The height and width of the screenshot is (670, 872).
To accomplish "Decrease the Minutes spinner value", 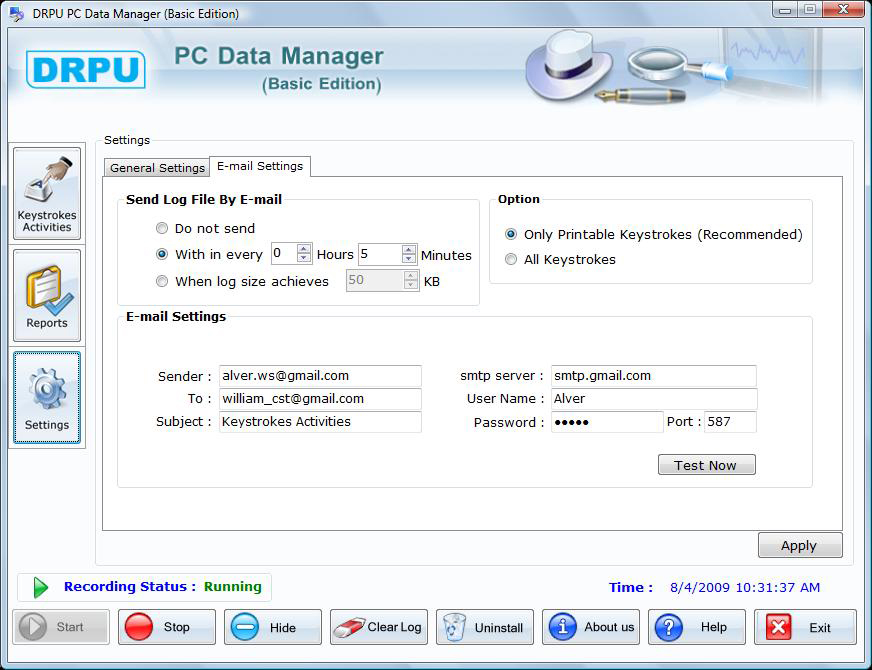I will click(x=409, y=259).
